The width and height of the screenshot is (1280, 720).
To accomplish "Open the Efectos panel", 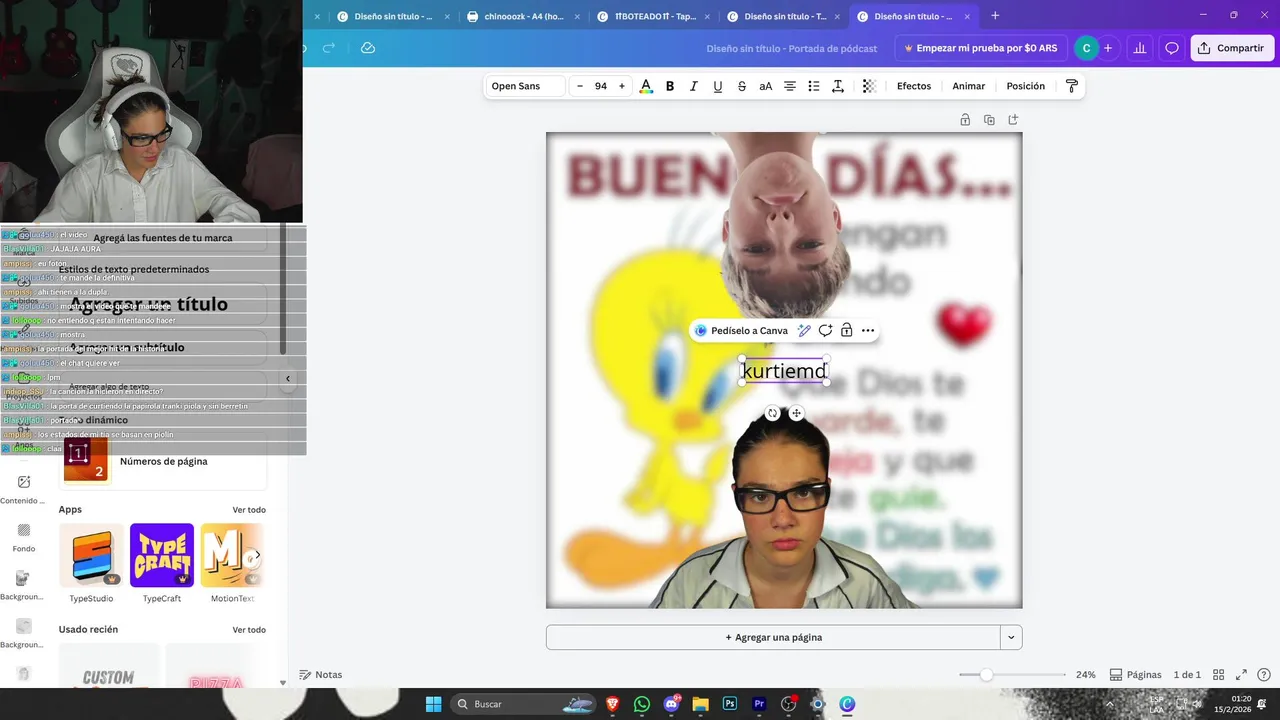I will click(914, 86).
